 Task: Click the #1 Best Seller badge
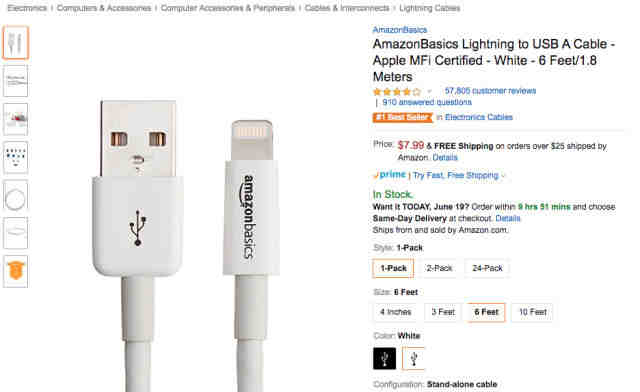[402, 117]
